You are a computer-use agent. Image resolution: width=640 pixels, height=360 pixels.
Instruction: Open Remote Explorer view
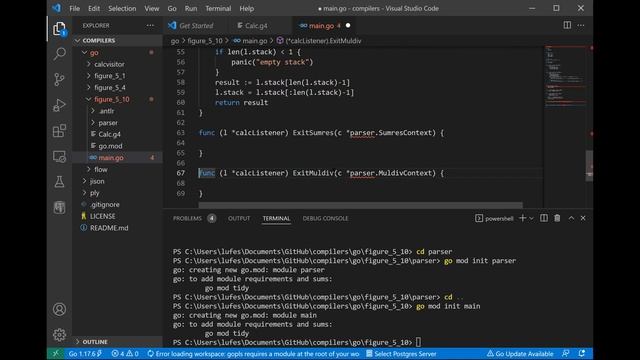pyautogui.click(x=59, y=156)
